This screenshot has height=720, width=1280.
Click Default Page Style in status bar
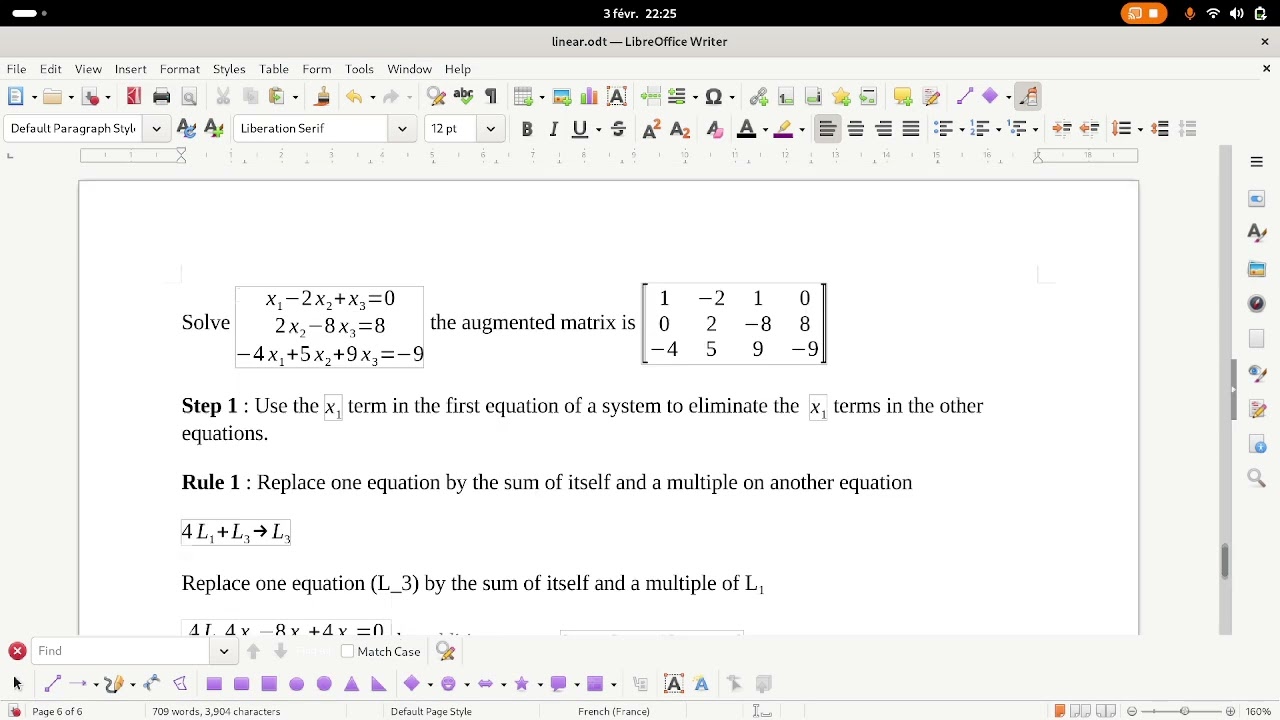pos(431,712)
